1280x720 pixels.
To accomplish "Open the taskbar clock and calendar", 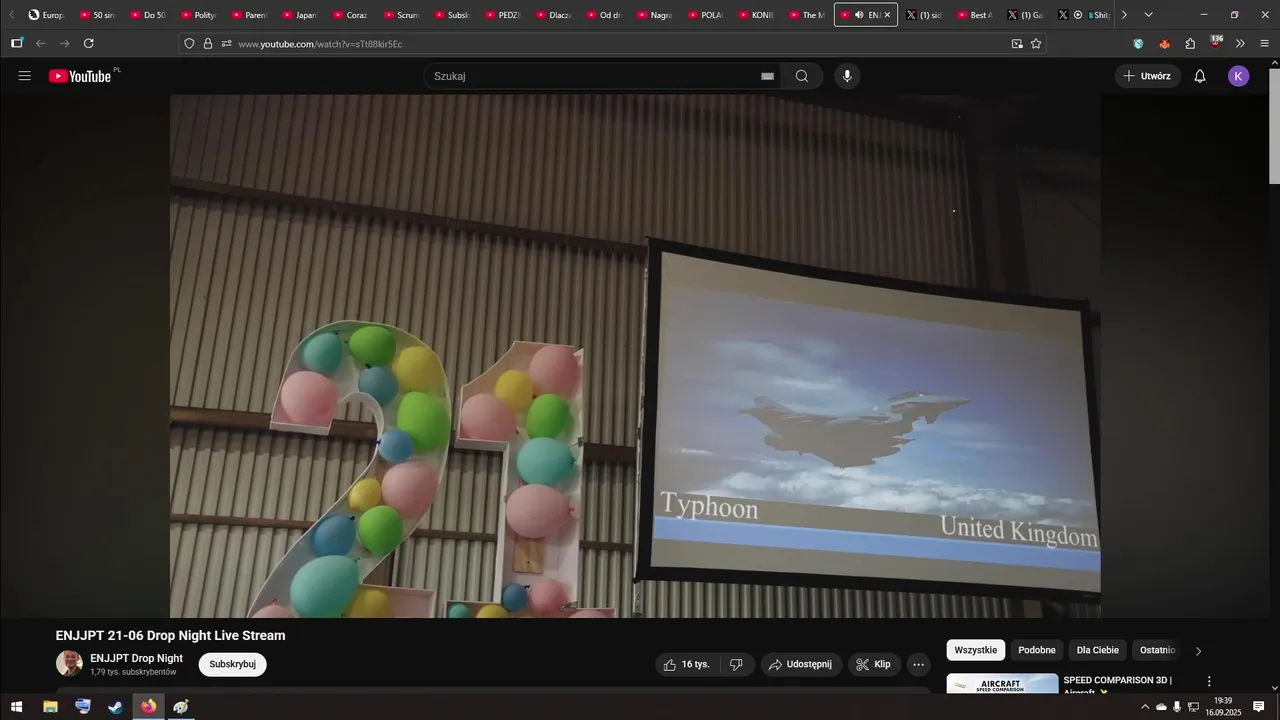I will coord(1222,707).
